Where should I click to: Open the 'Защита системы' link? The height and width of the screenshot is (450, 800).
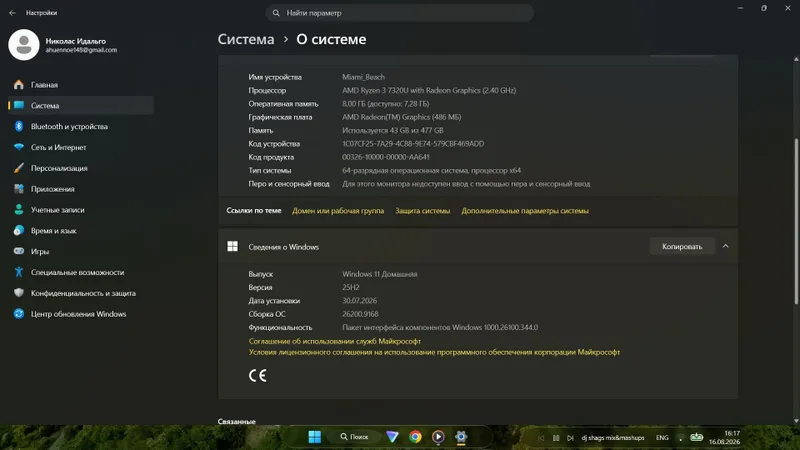(x=422, y=211)
